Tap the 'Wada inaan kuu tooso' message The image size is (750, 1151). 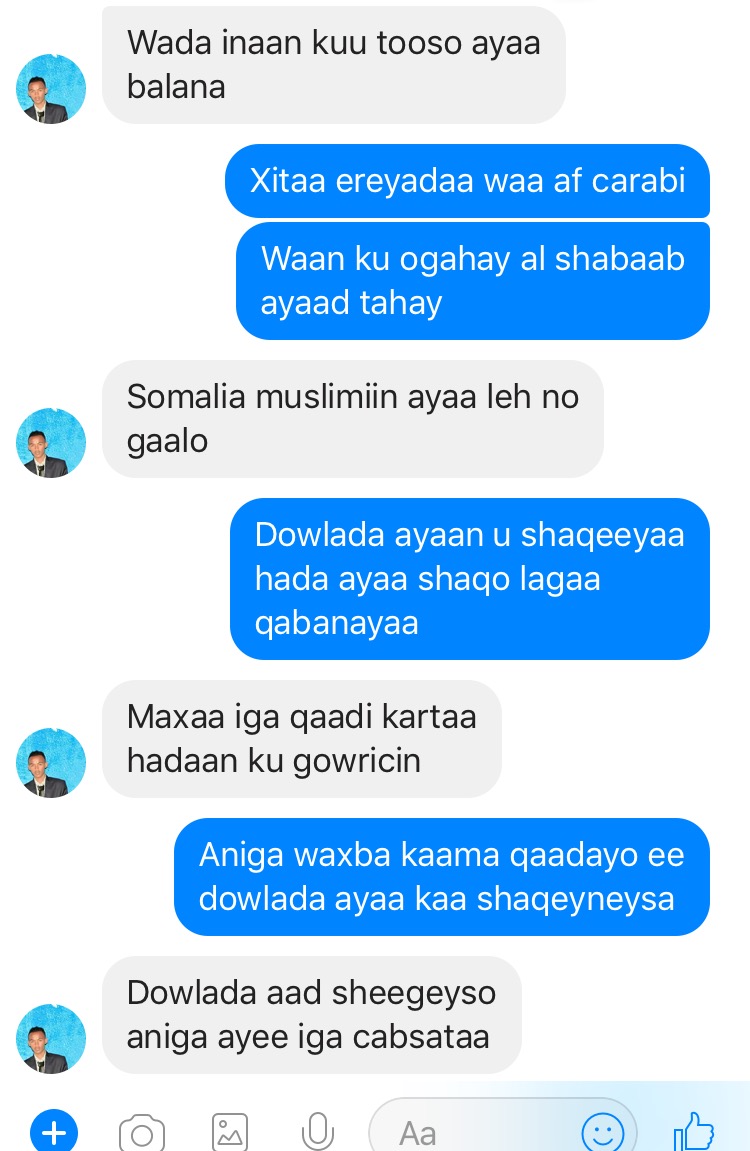(333, 65)
